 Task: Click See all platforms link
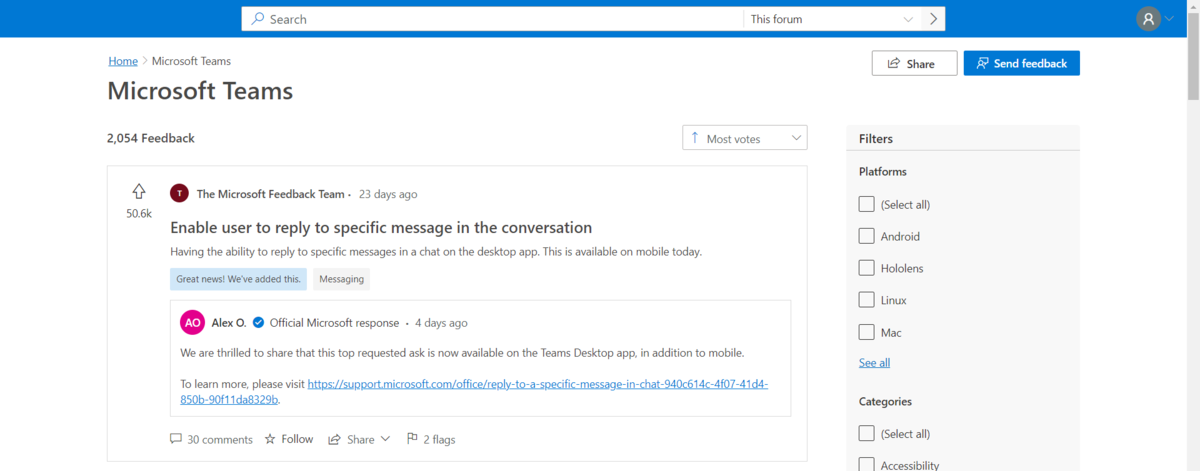click(874, 362)
